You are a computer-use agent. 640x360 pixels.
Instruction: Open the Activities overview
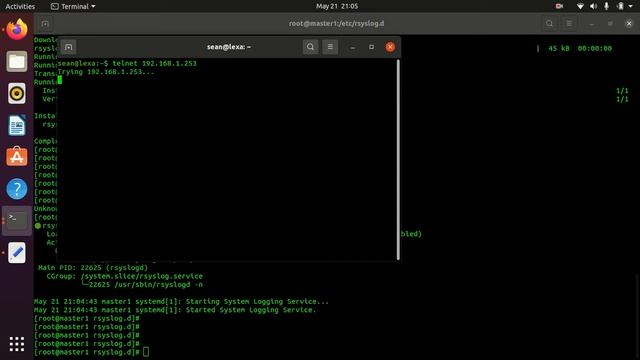pyautogui.click(x=20, y=6)
